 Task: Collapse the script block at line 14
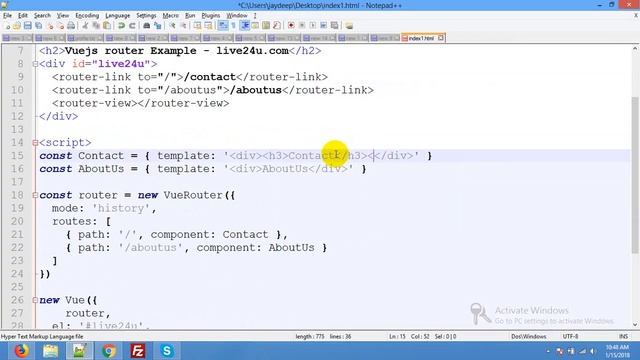point(35,142)
